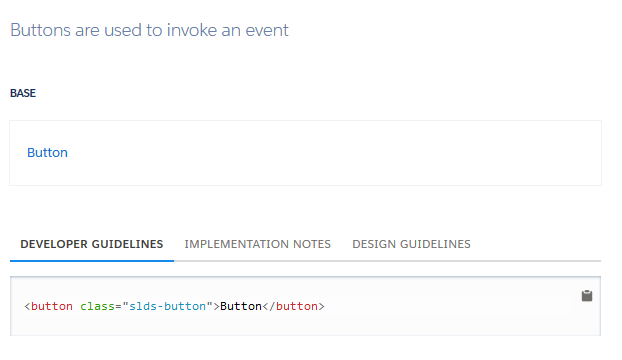Click the word "Buttons" starting the heading
The height and width of the screenshot is (360, 622).
click(x=40, y=30)
